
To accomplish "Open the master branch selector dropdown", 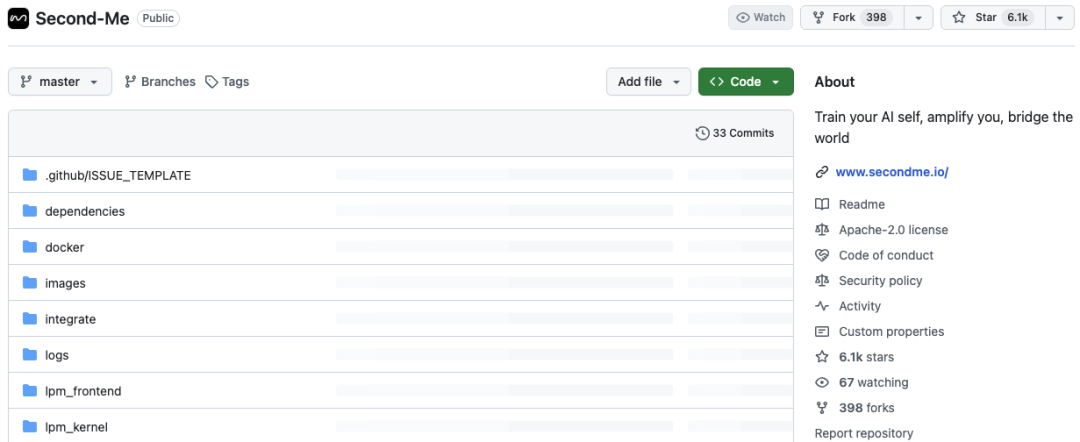I will point(60,81).
